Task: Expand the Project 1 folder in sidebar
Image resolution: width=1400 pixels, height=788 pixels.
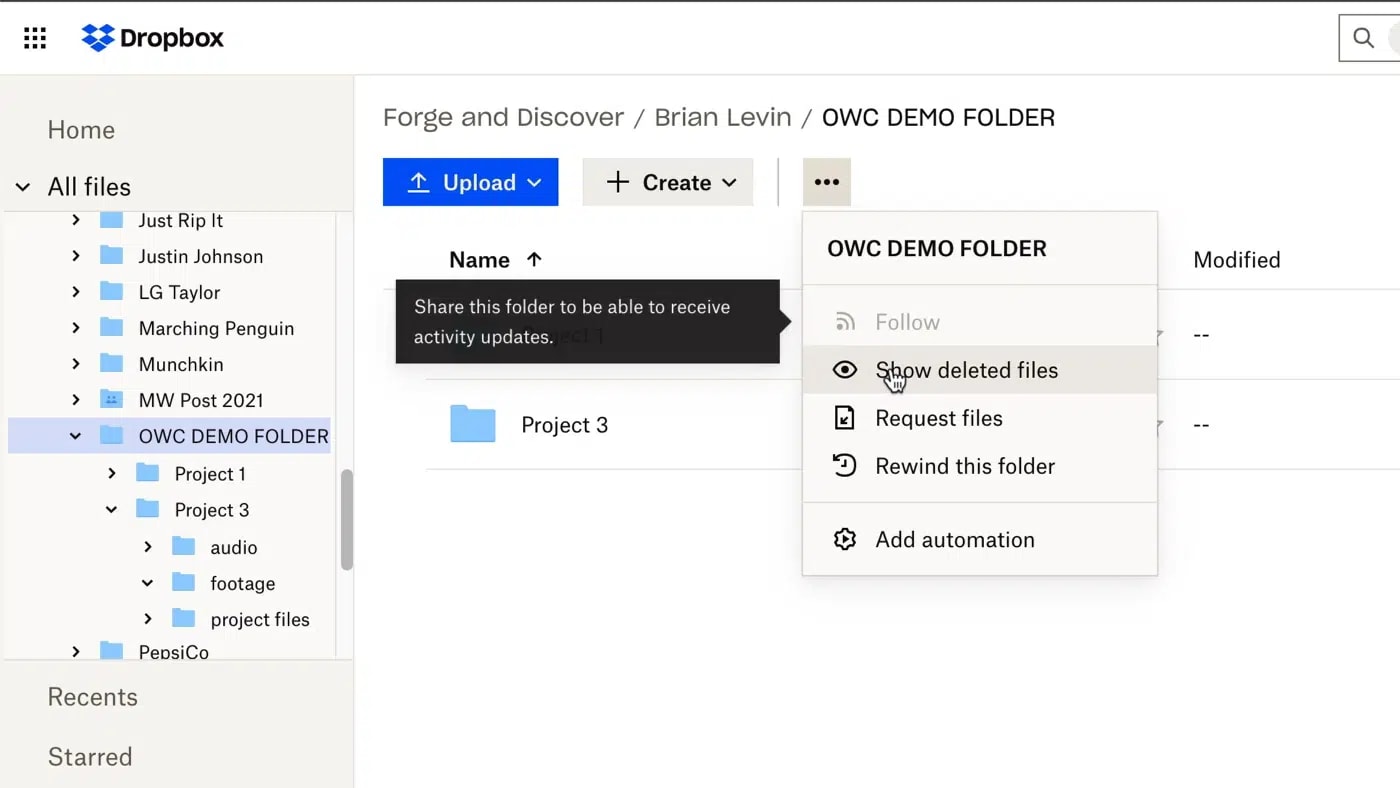Action: coord(111,473)
